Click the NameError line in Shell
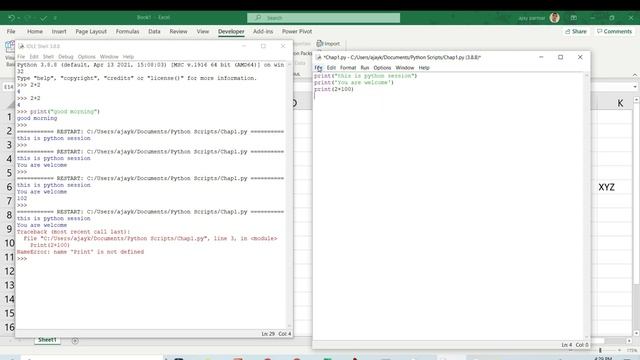Screen dimensions: 640x360 click(x=80, y=252)
